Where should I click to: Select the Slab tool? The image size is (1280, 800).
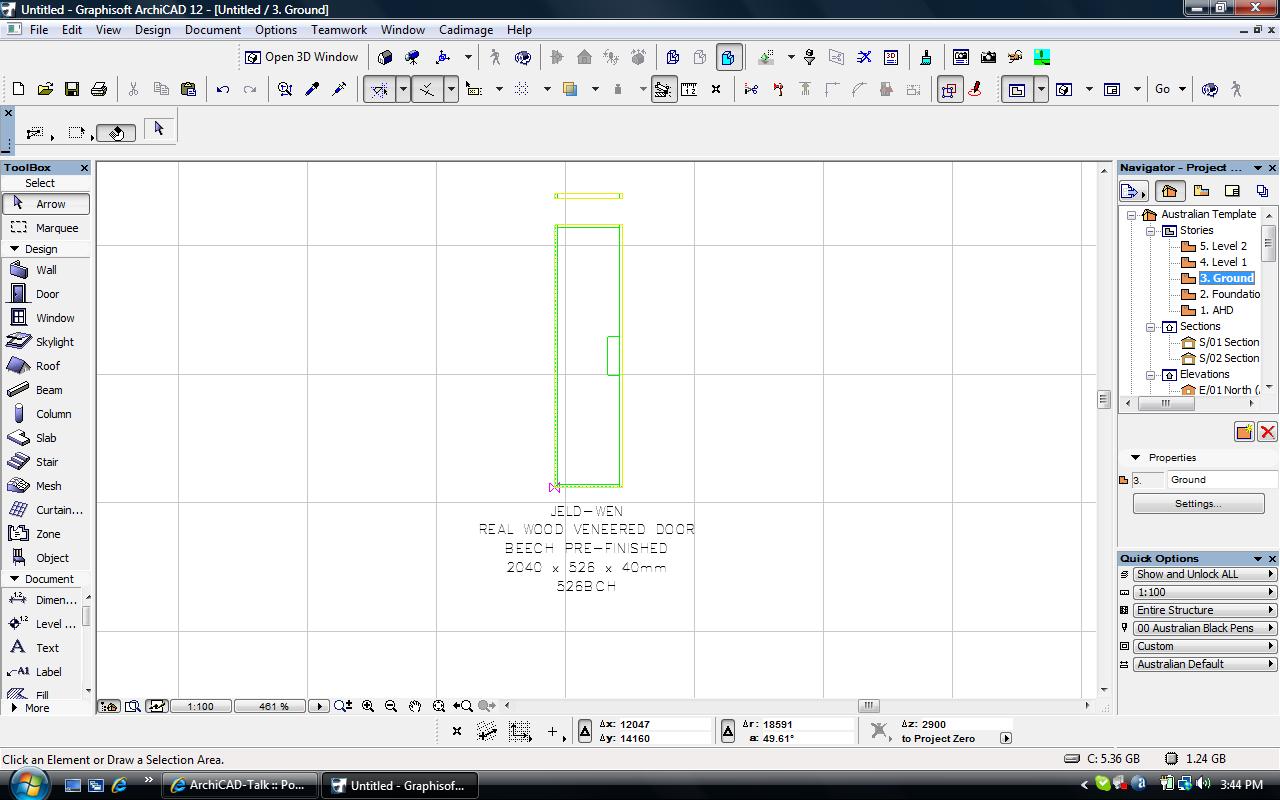tap(46, 438)
